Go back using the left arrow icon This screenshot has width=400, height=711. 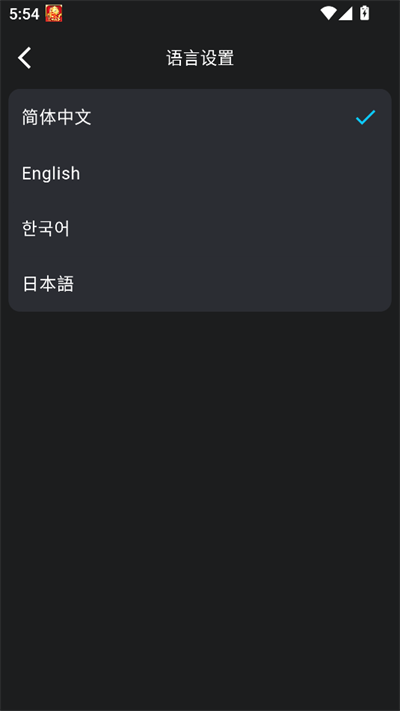(x=24, y=58)
